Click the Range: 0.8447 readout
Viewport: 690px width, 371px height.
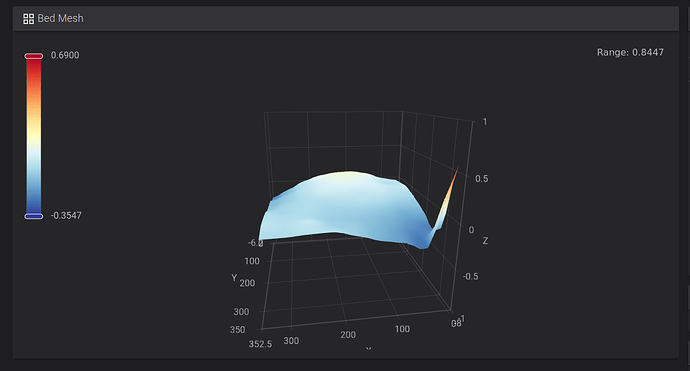(630, 52)
